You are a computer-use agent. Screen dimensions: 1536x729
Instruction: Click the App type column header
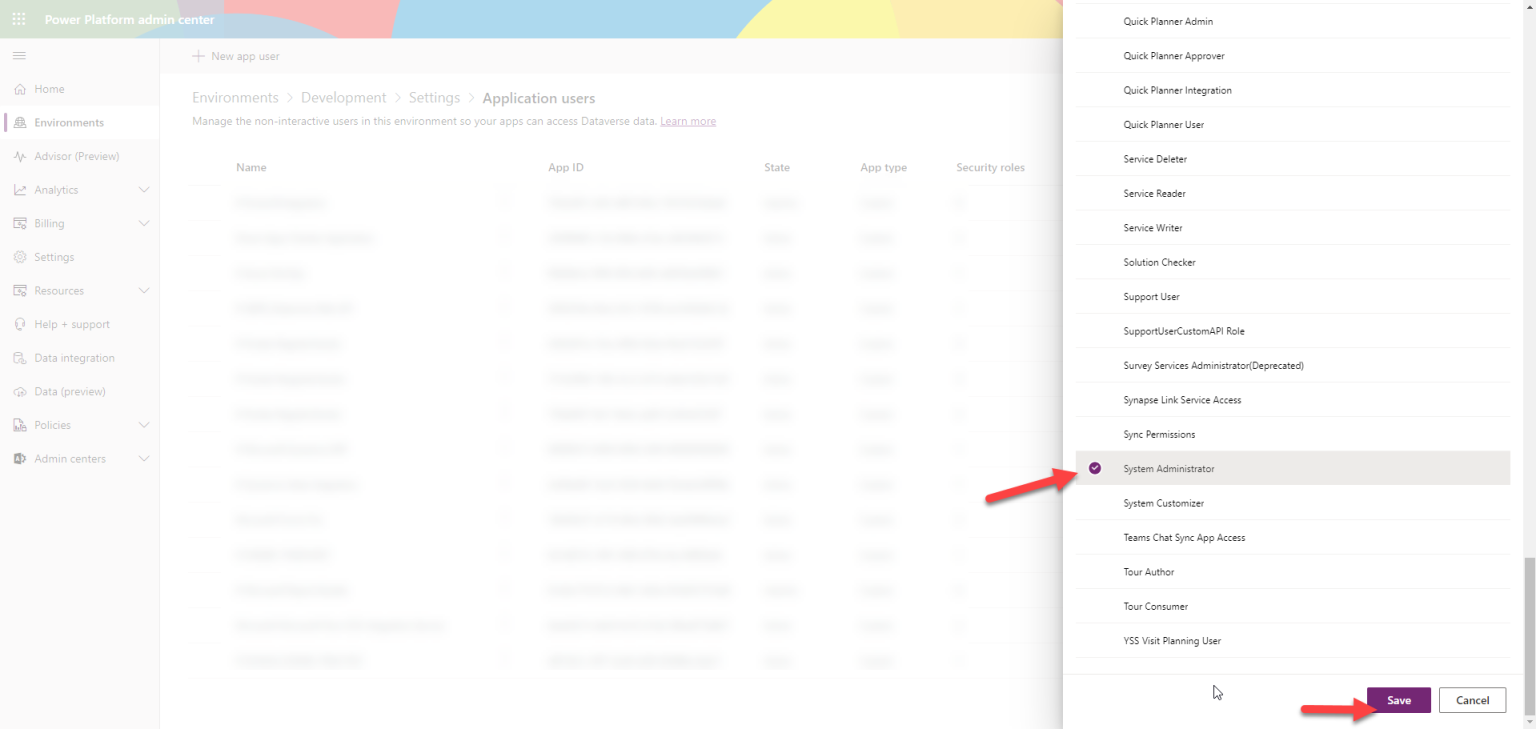coord(884,167)
